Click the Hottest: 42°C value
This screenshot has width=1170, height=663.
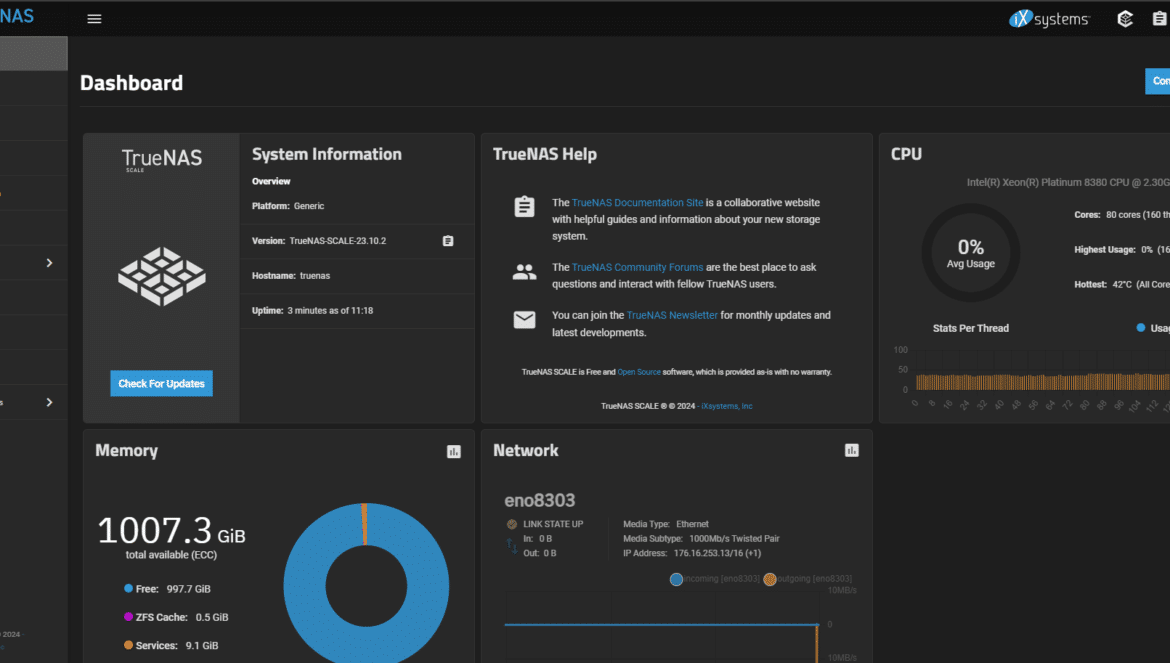(1122, 285)
